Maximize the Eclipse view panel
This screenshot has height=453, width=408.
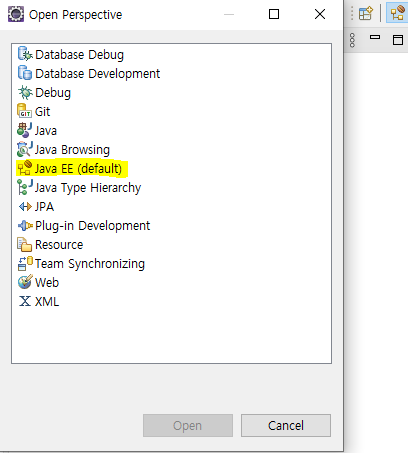coord(398,40)
